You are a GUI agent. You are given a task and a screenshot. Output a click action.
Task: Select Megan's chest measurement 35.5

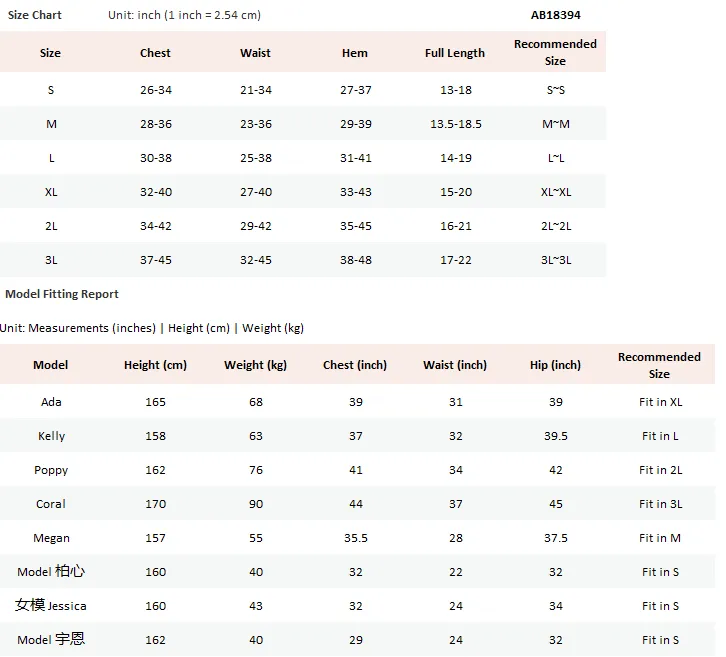[356, 538]
